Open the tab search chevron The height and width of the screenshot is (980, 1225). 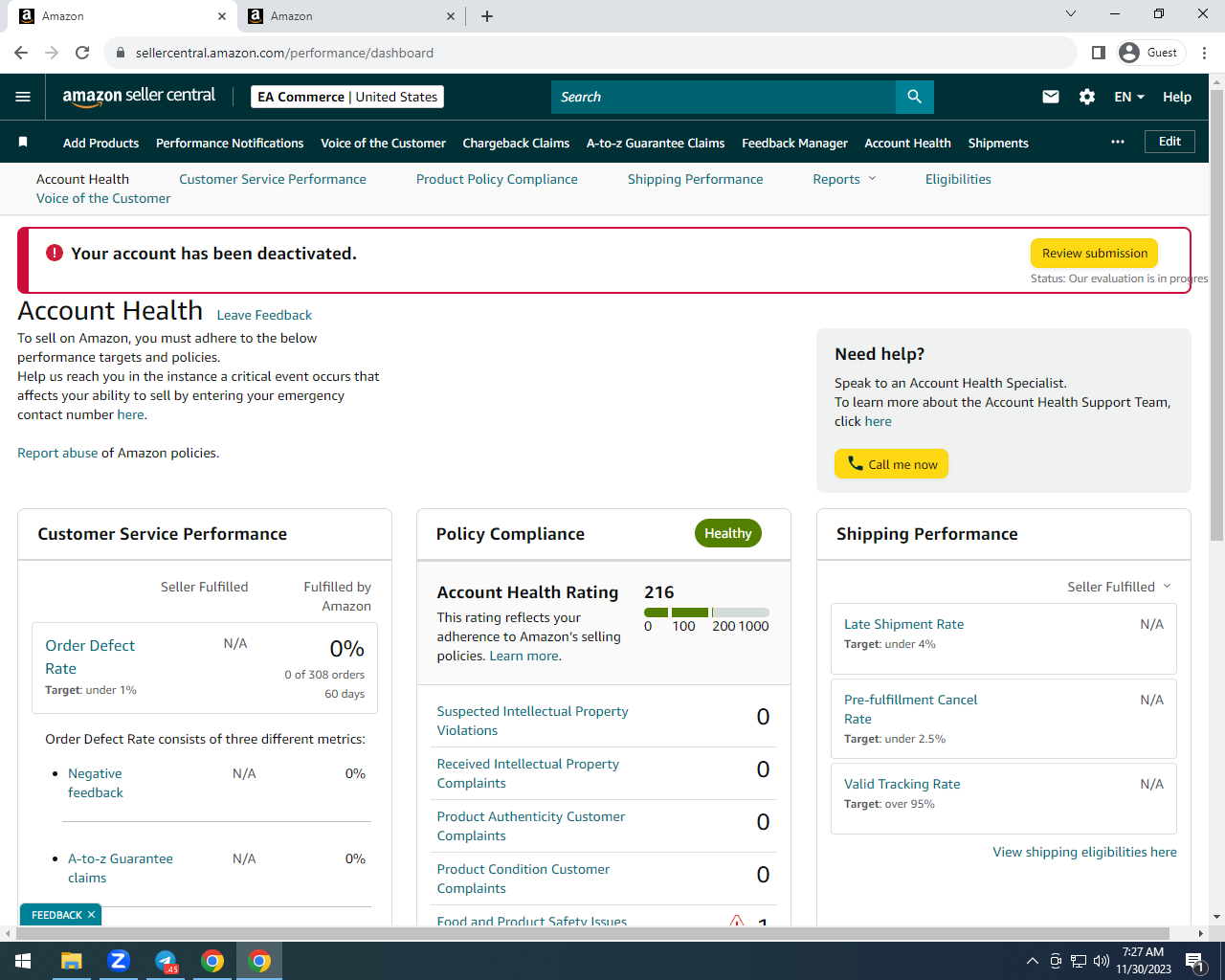click(x=1071, y=13)
